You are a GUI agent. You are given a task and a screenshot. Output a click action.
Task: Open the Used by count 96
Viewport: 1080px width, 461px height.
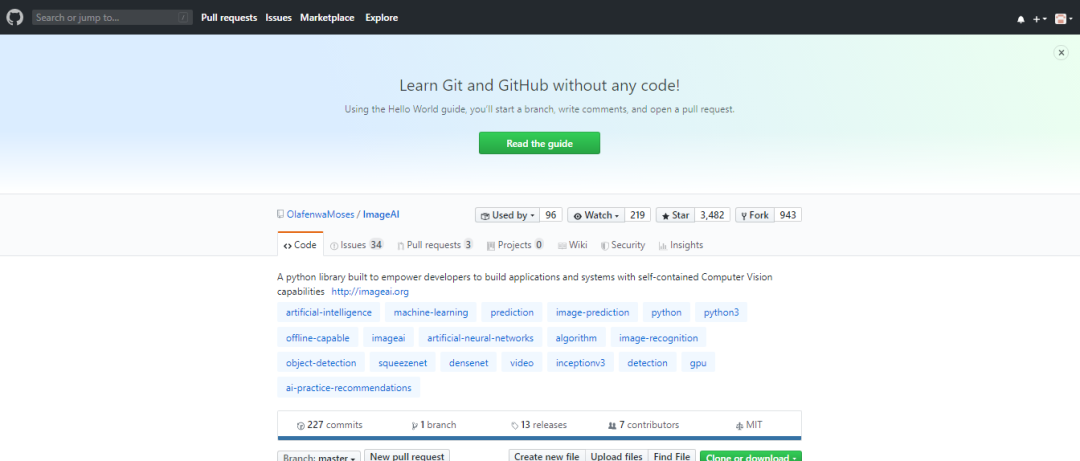[551, 216]
